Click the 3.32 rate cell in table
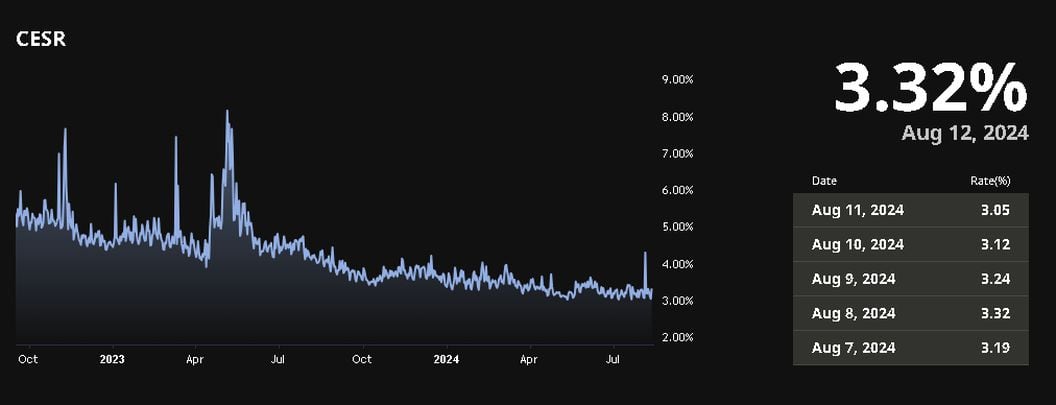 click(995, 313)
